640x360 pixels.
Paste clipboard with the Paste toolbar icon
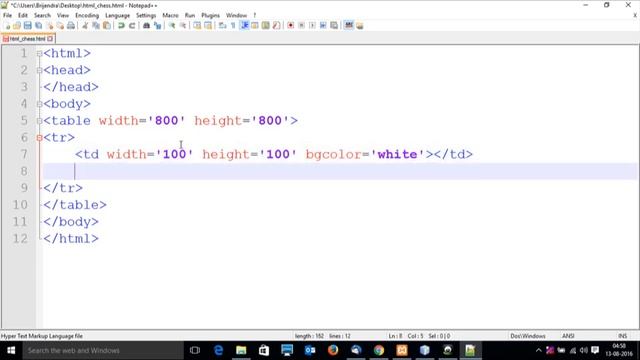click(107, 25)
